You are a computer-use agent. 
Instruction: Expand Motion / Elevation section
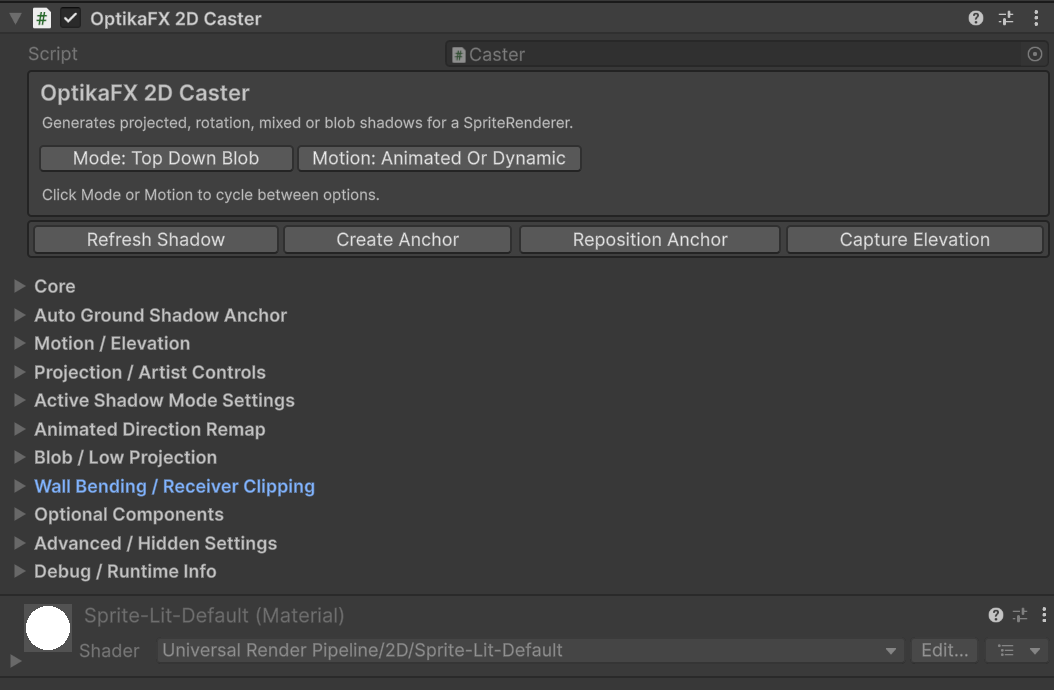click(19, 343)
